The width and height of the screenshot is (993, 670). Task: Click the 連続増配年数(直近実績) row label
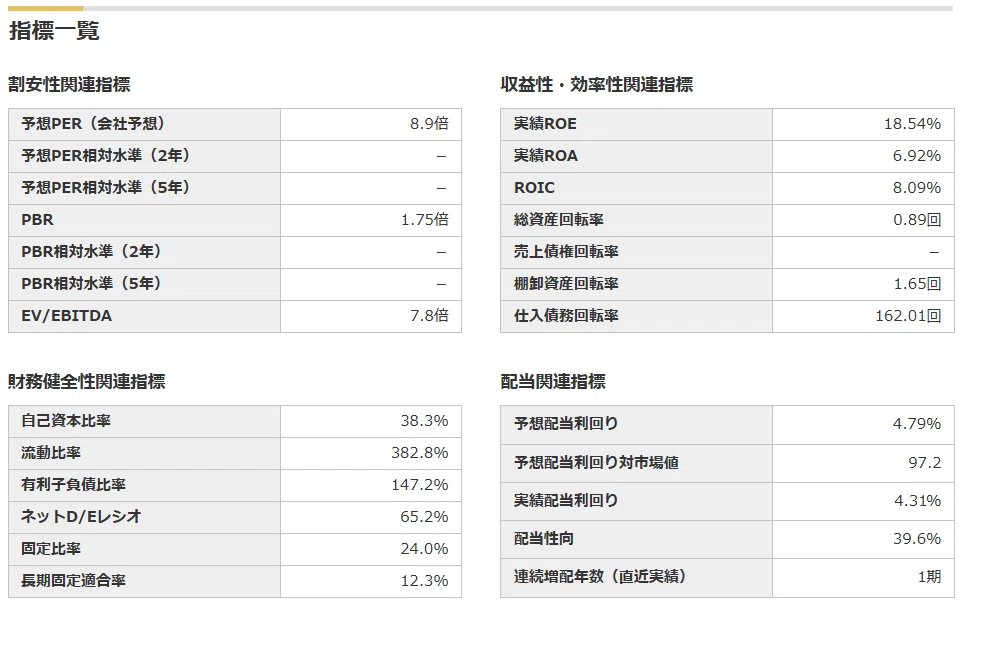tap(600, 576)
